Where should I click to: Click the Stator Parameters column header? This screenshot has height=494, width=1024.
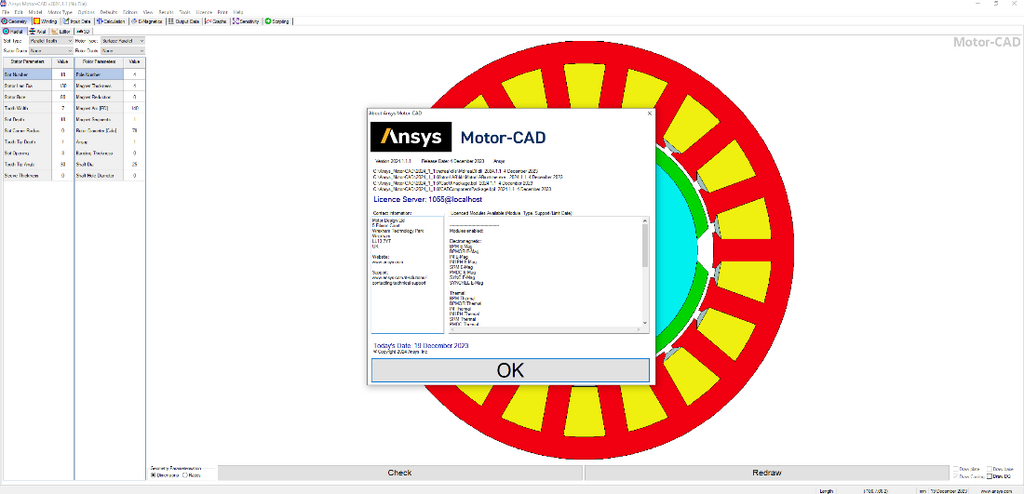27,62
